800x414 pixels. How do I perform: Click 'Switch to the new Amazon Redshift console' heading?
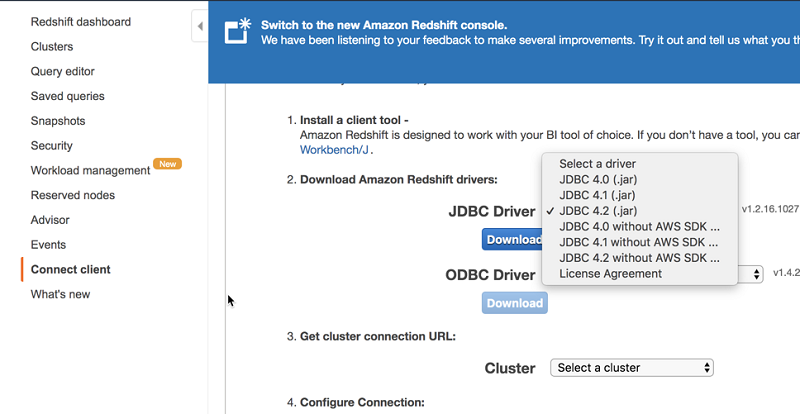384,25
